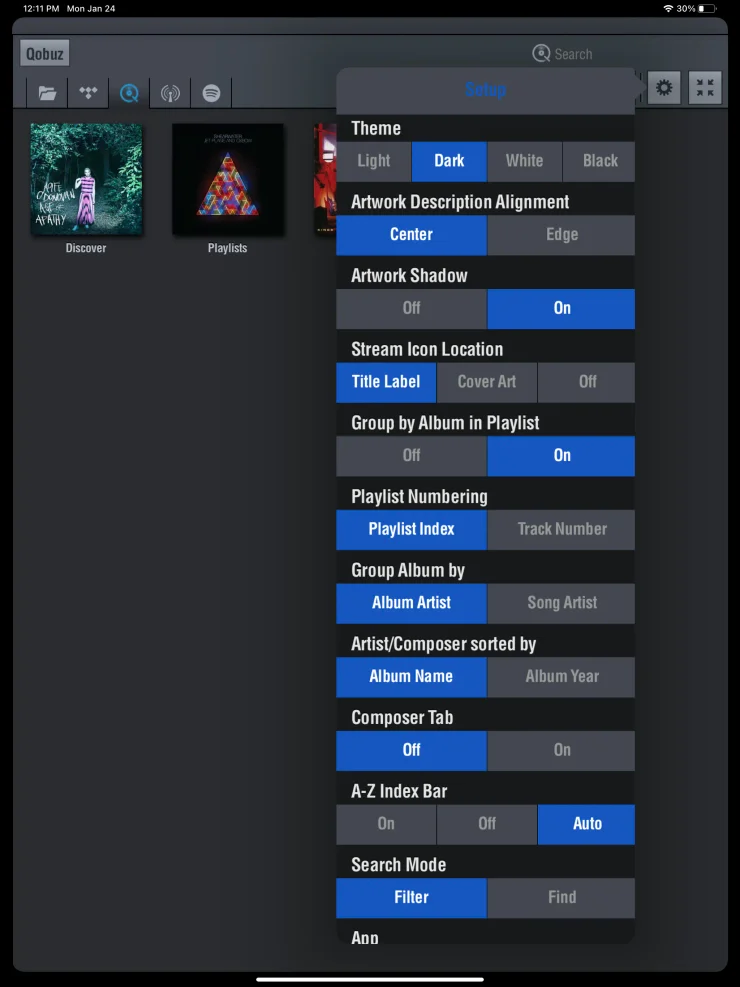Open the Playlists cover thumbnail

coord(228,179)
